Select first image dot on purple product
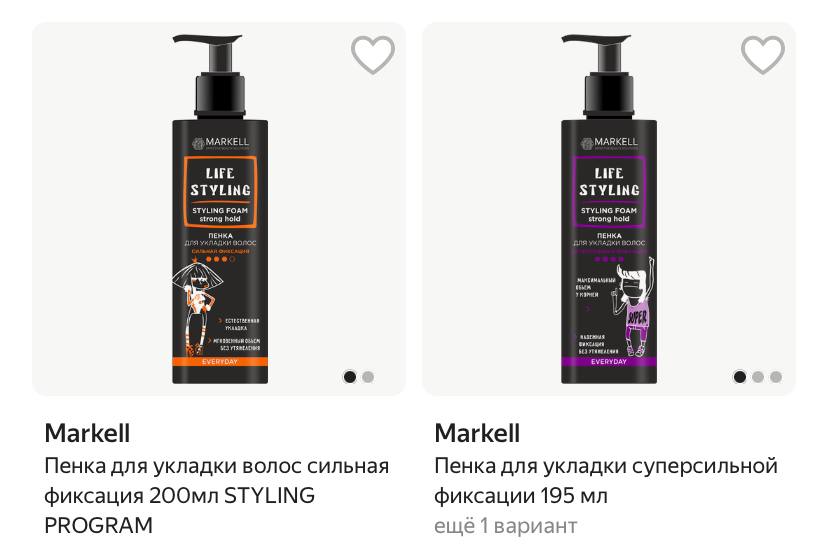 [740, 377]
